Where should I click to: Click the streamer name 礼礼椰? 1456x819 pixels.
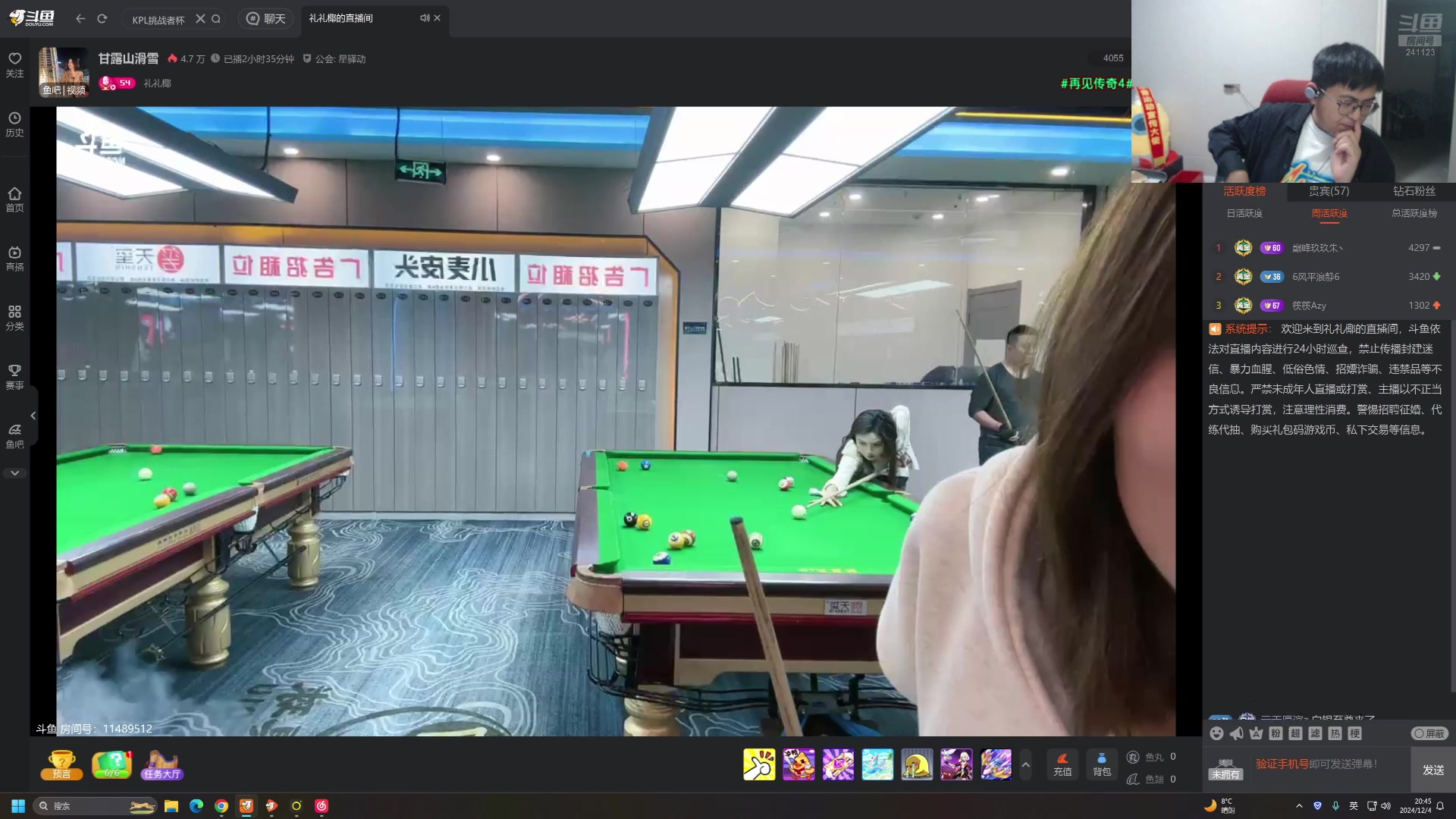tap(157, 83)
